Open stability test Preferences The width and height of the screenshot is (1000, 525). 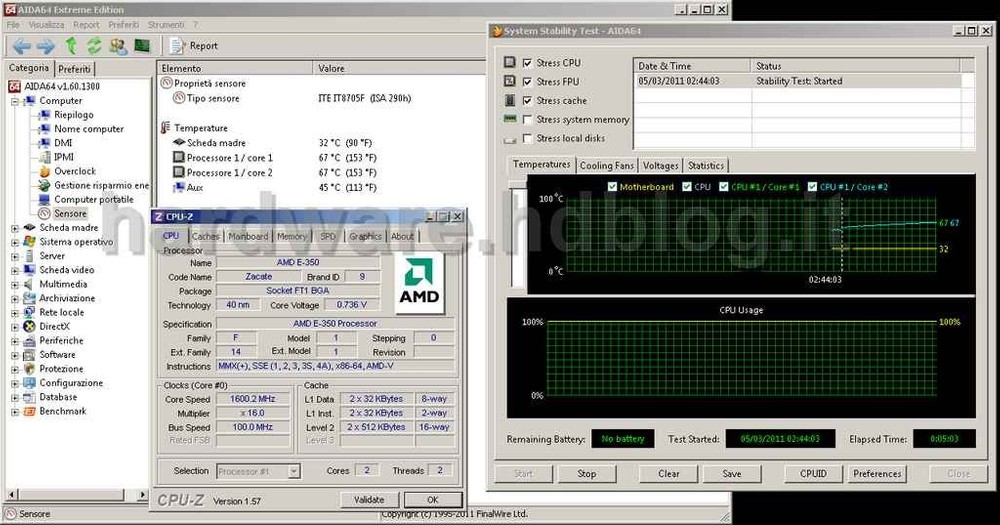pyautogui.click(x=877, y=474)
